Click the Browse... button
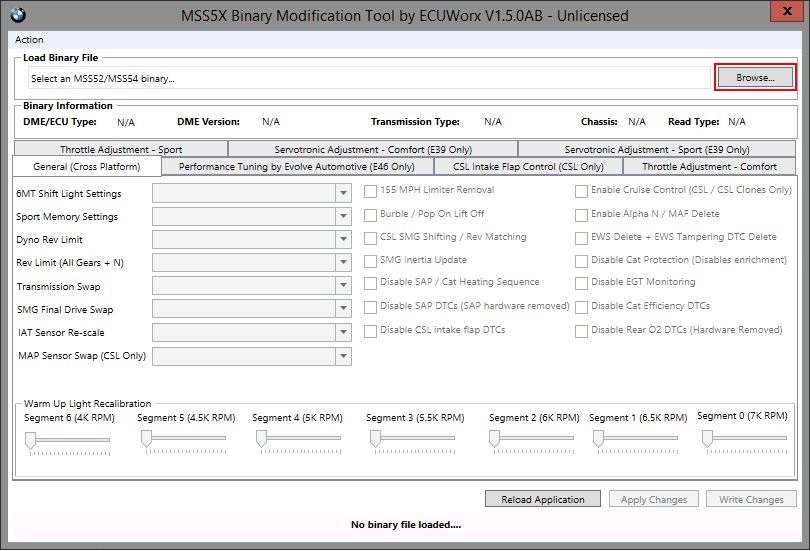 (755, 78)
